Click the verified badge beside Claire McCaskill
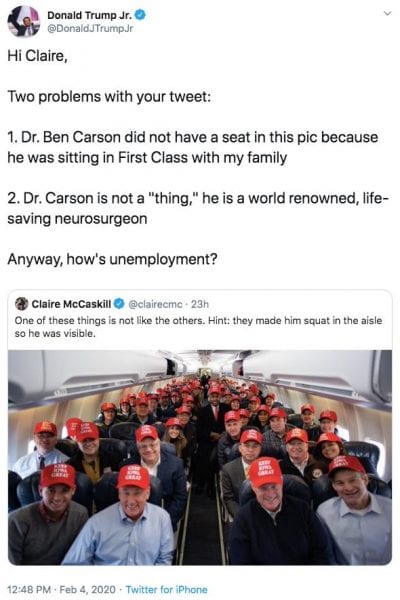400x600 pixels. [119, 304]
